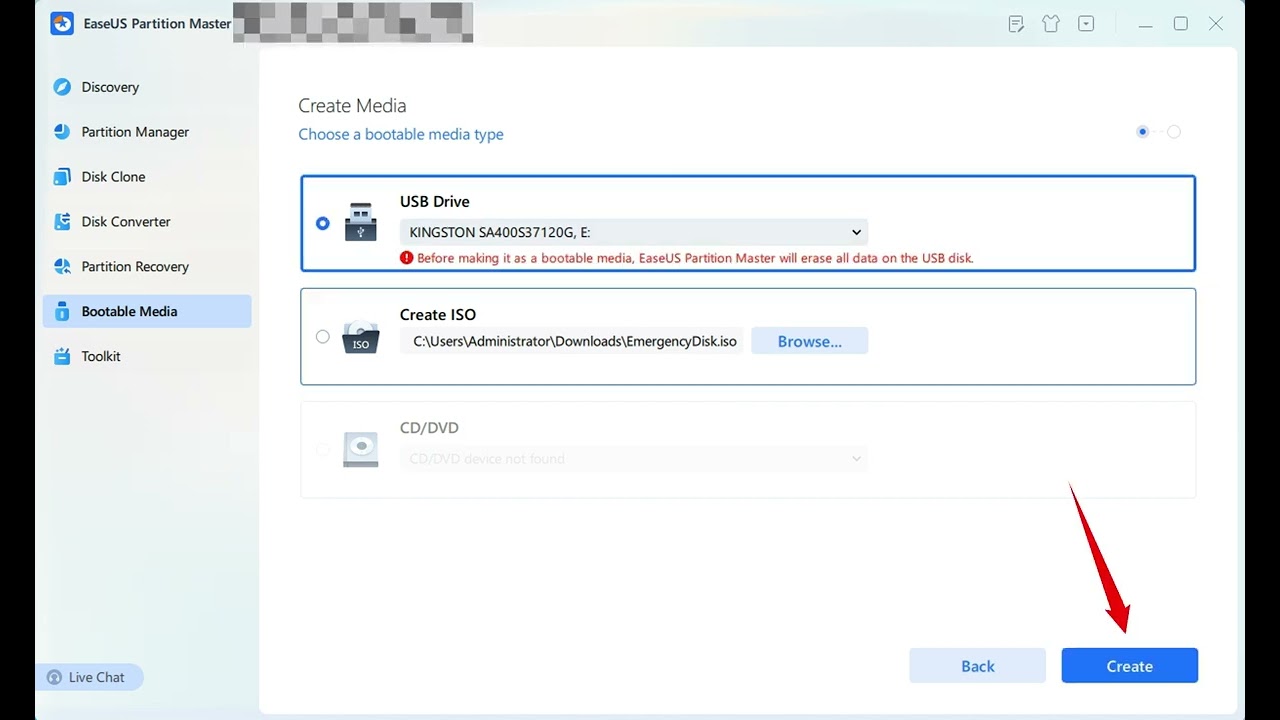
Task: Click the second step indicator dot
Action: pos(1174,131)
